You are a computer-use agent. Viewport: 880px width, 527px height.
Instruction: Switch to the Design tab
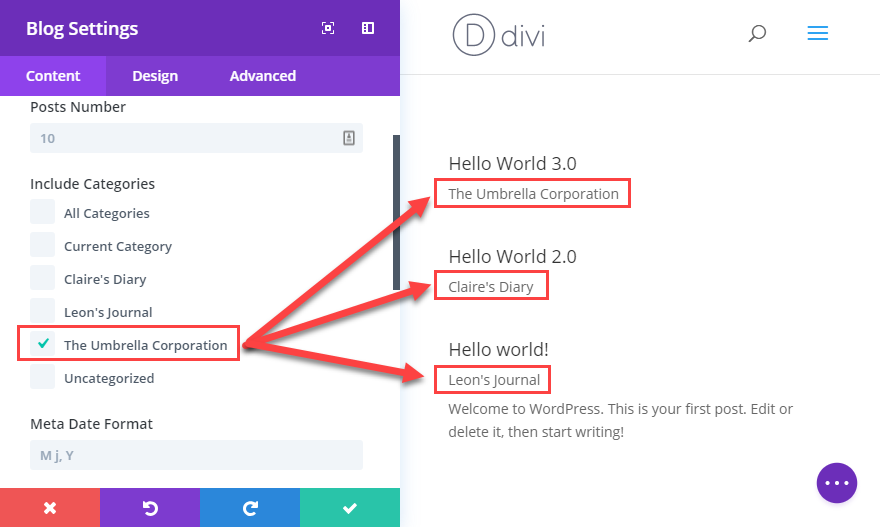coord(155,76)
